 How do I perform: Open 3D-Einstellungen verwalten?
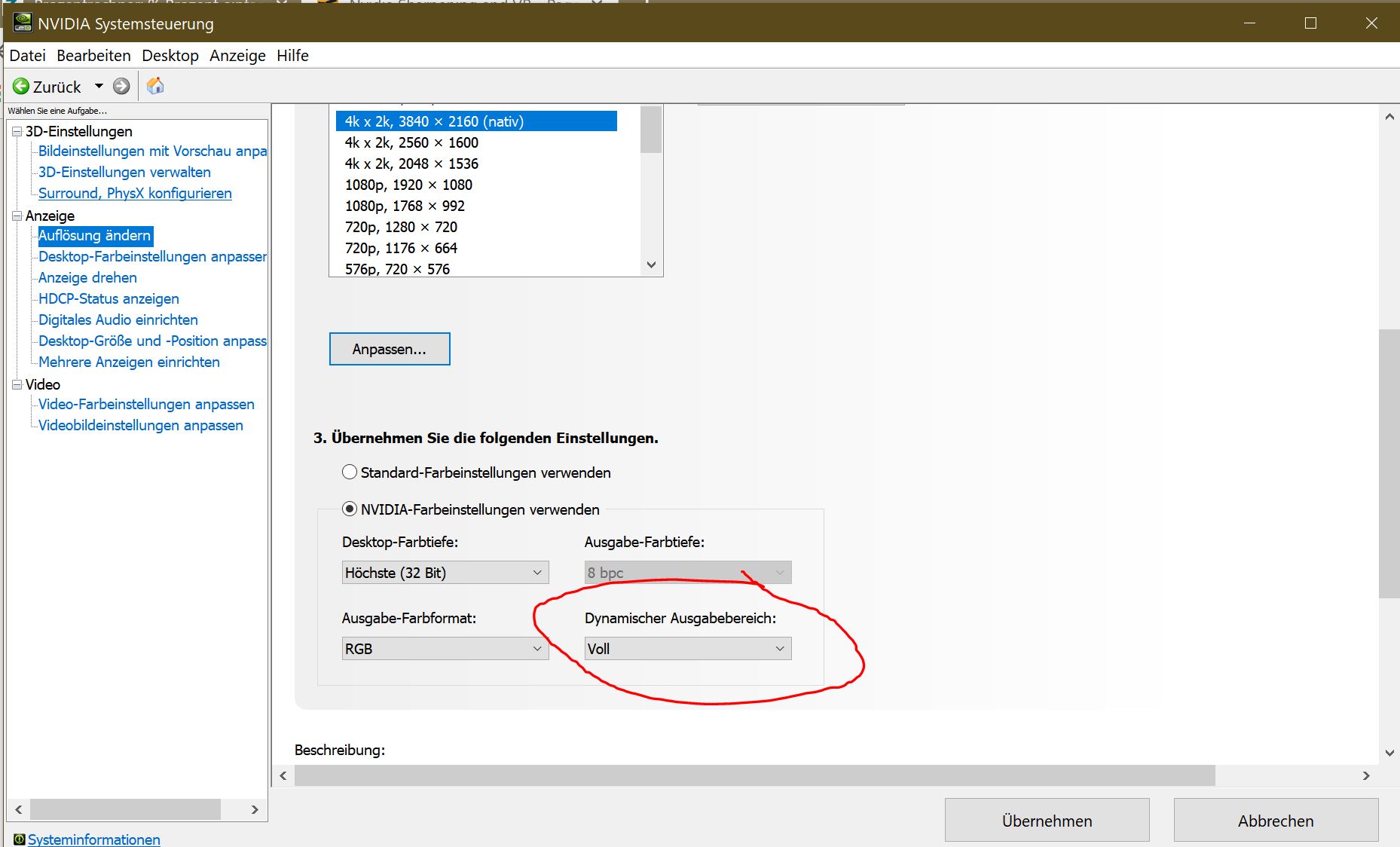[x=124, y=173]
